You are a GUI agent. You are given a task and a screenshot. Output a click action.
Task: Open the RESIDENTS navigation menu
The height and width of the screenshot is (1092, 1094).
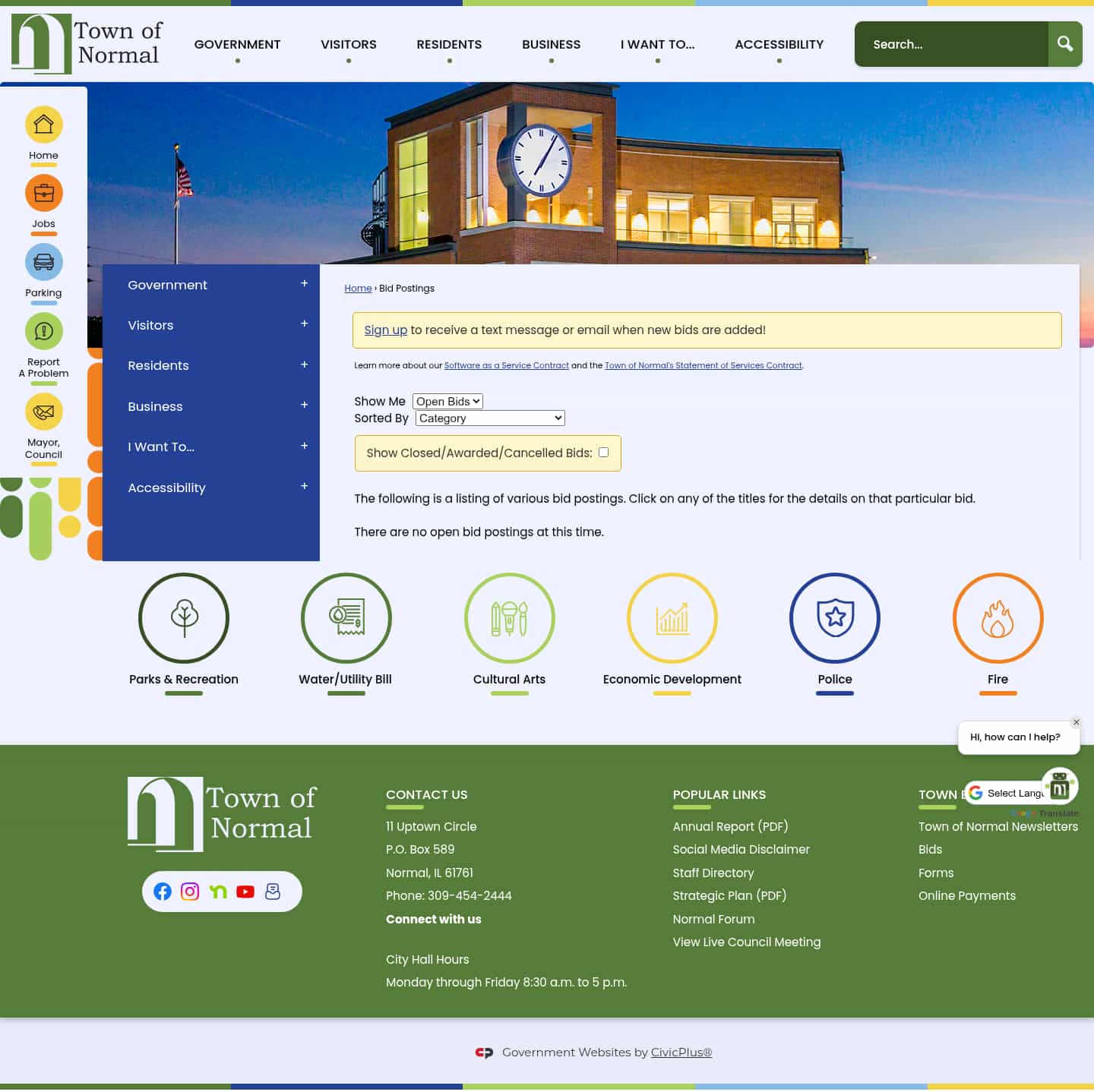click(x=449, y=44)
